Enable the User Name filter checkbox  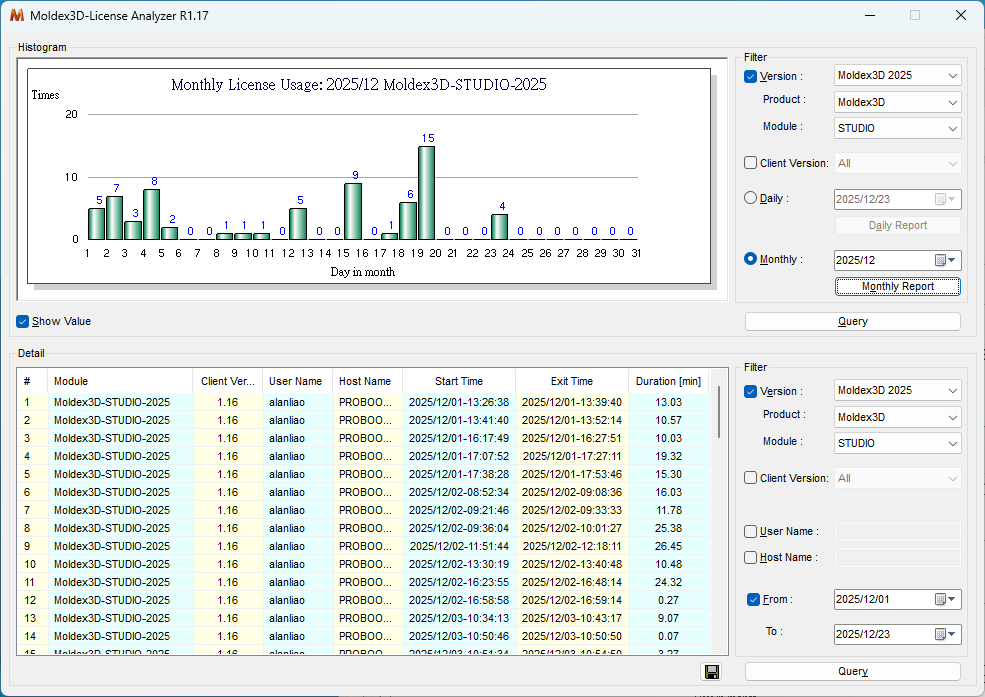click(751, 532)
